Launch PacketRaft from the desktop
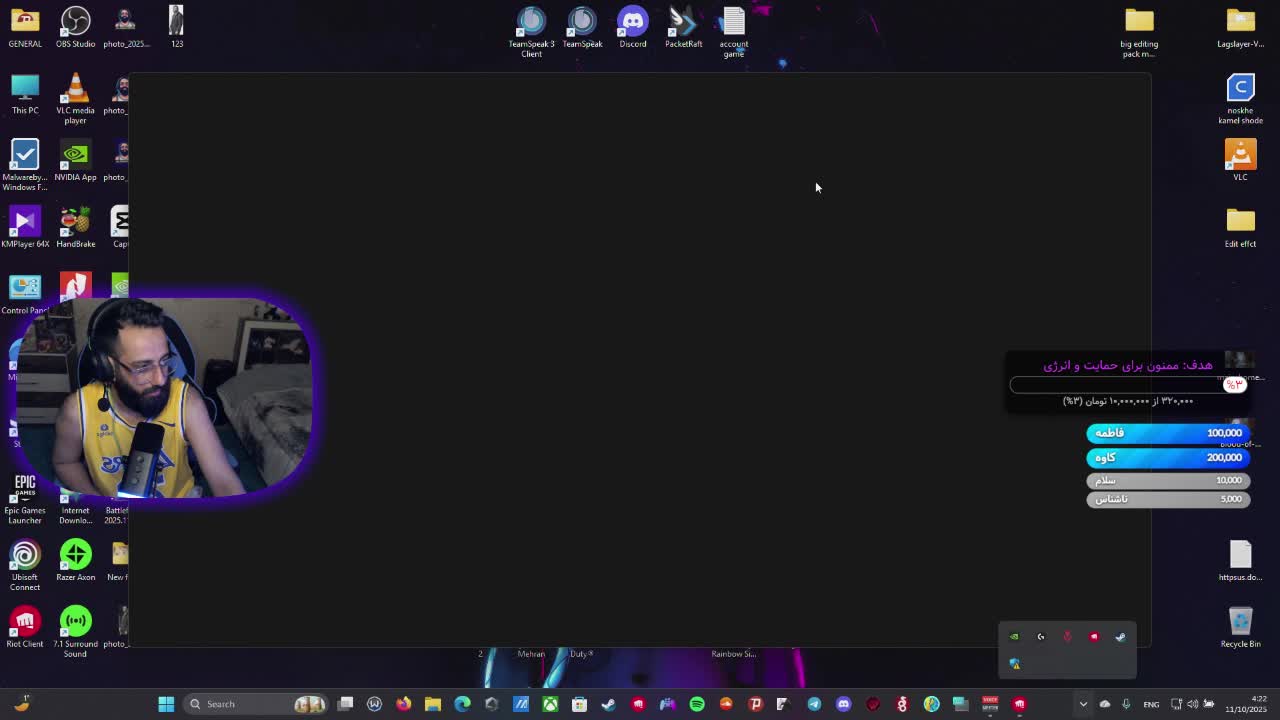Image resolution: width=1280 pixels, height=720 pixels. click(684, 27)
